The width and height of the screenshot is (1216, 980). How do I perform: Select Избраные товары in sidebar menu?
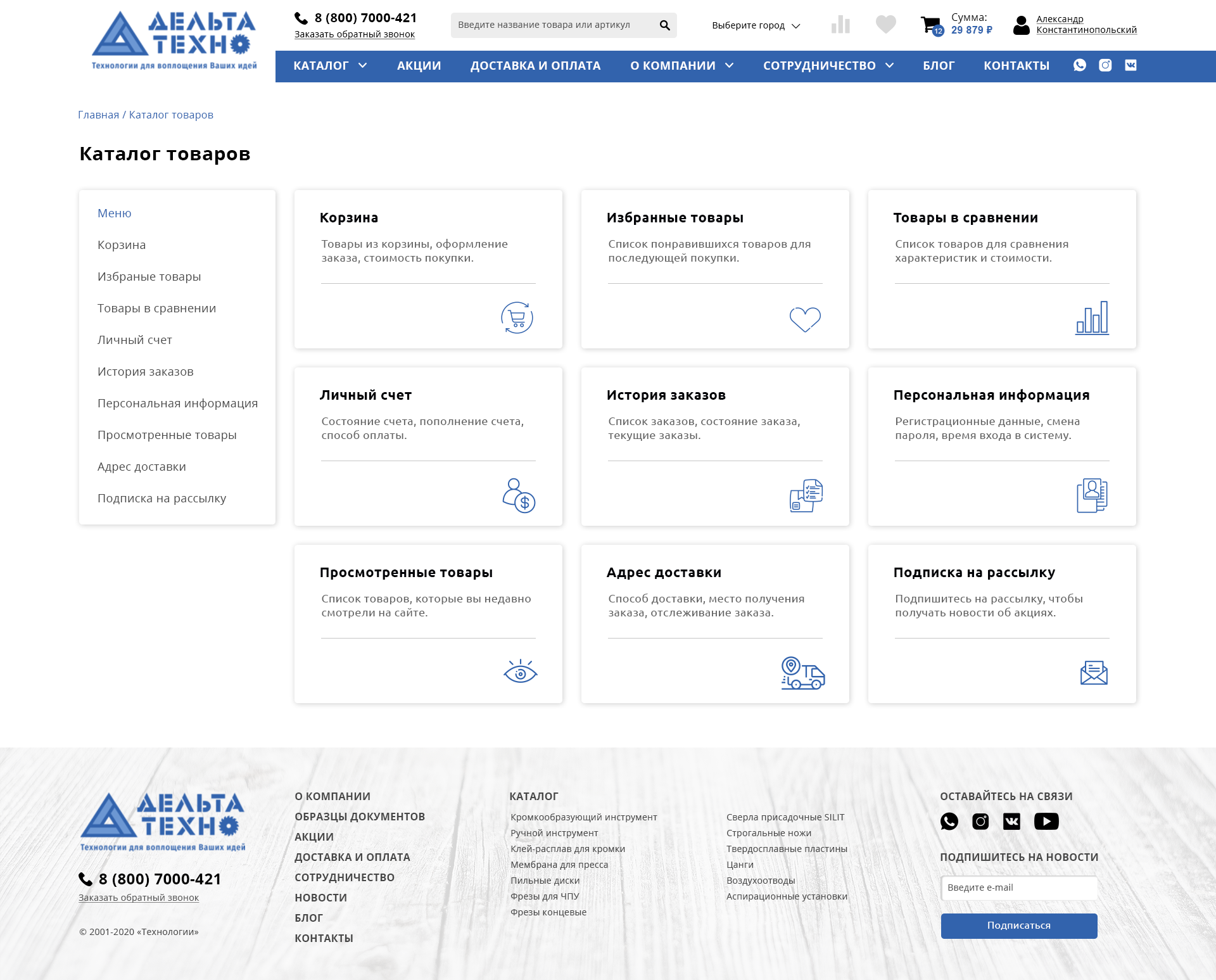pos(149,277)
